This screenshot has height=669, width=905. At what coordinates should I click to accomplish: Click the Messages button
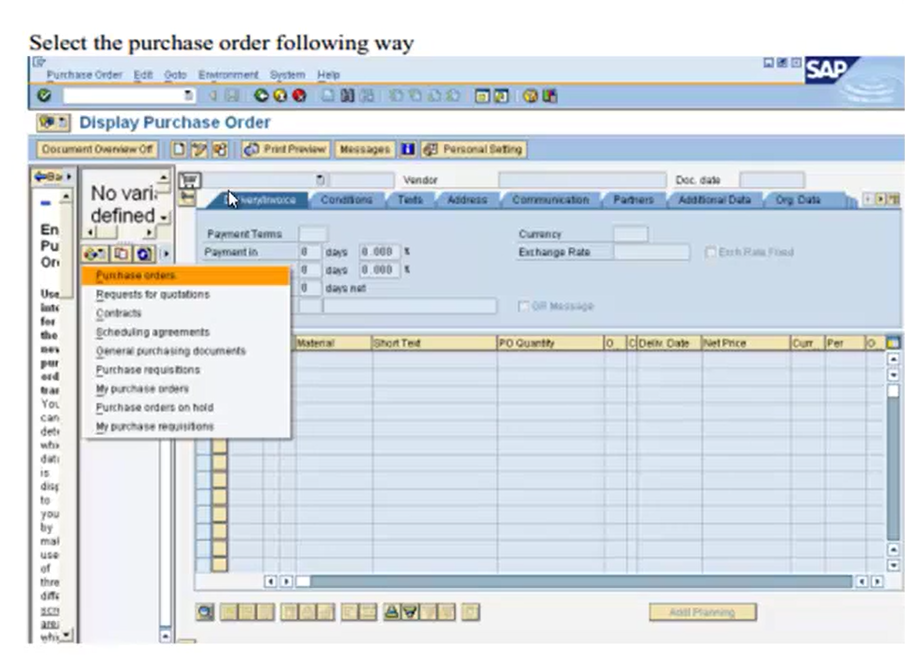[365, 150]
